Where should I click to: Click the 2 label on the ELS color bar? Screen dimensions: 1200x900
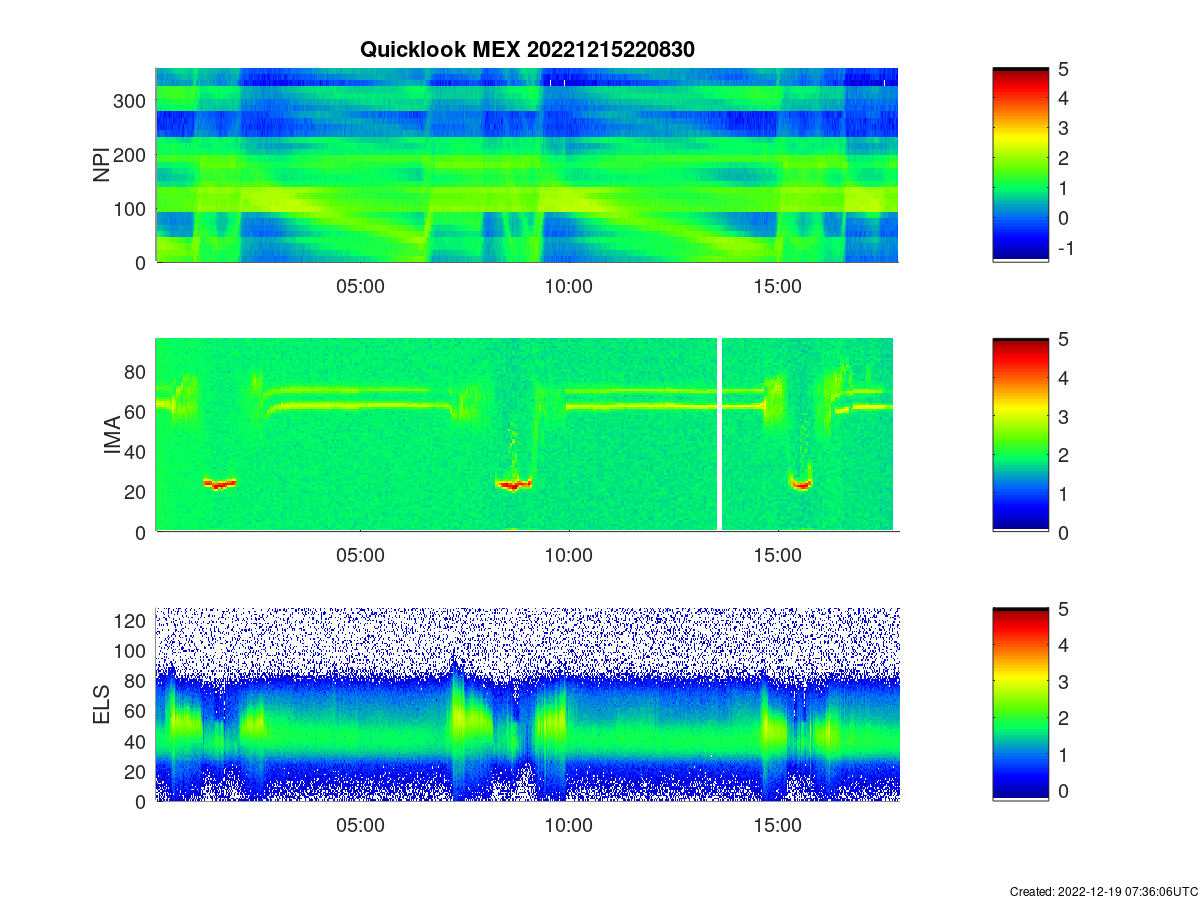1063,719
